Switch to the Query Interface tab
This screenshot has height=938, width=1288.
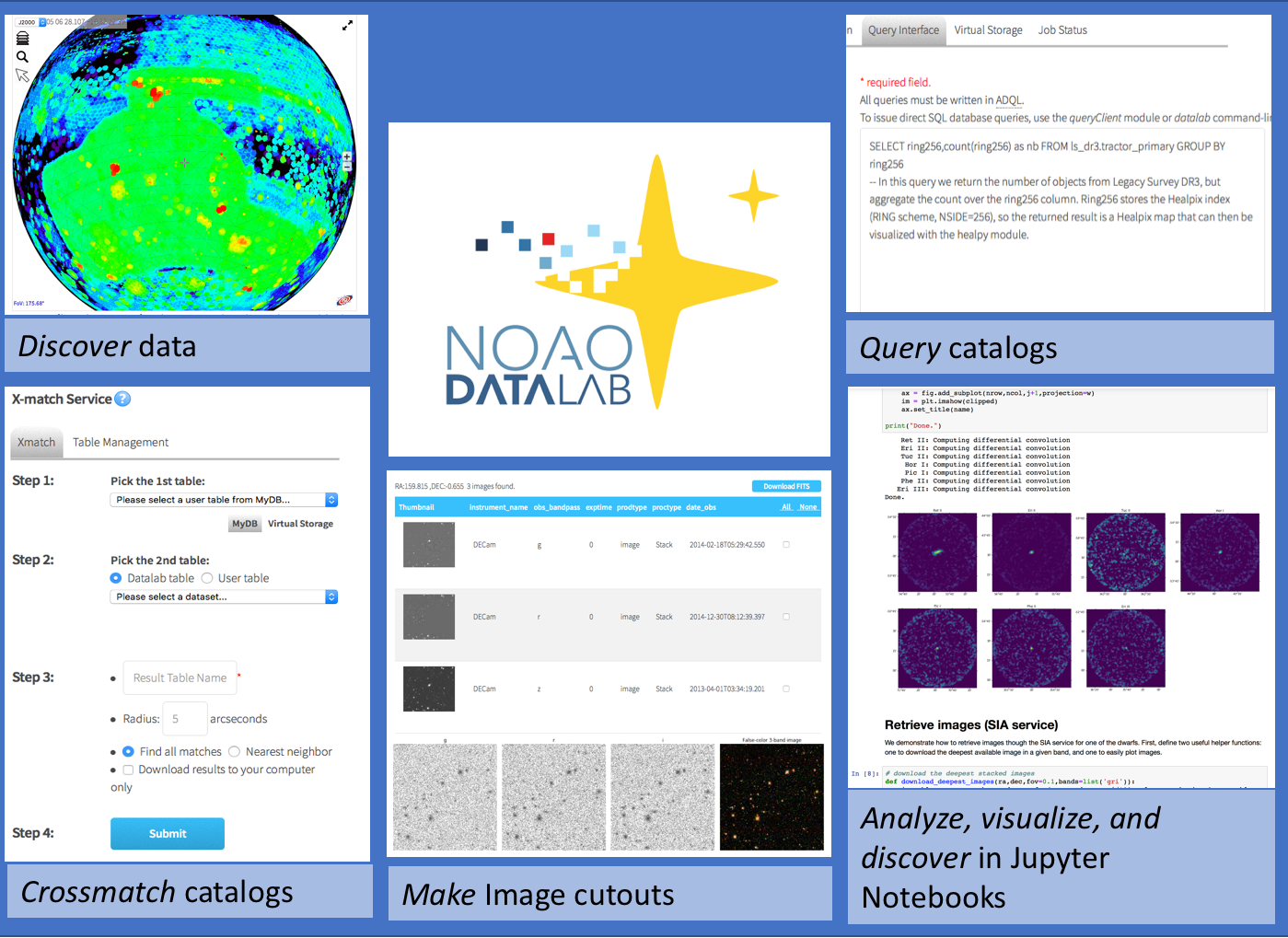tap(903, 30)
